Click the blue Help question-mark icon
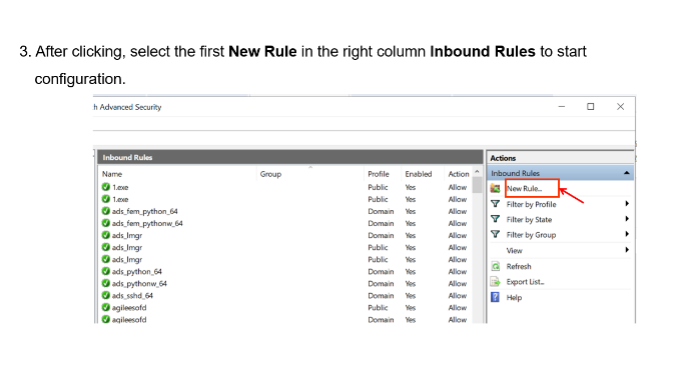The width and height of the screenshot is (680, 380). (495, 297)
